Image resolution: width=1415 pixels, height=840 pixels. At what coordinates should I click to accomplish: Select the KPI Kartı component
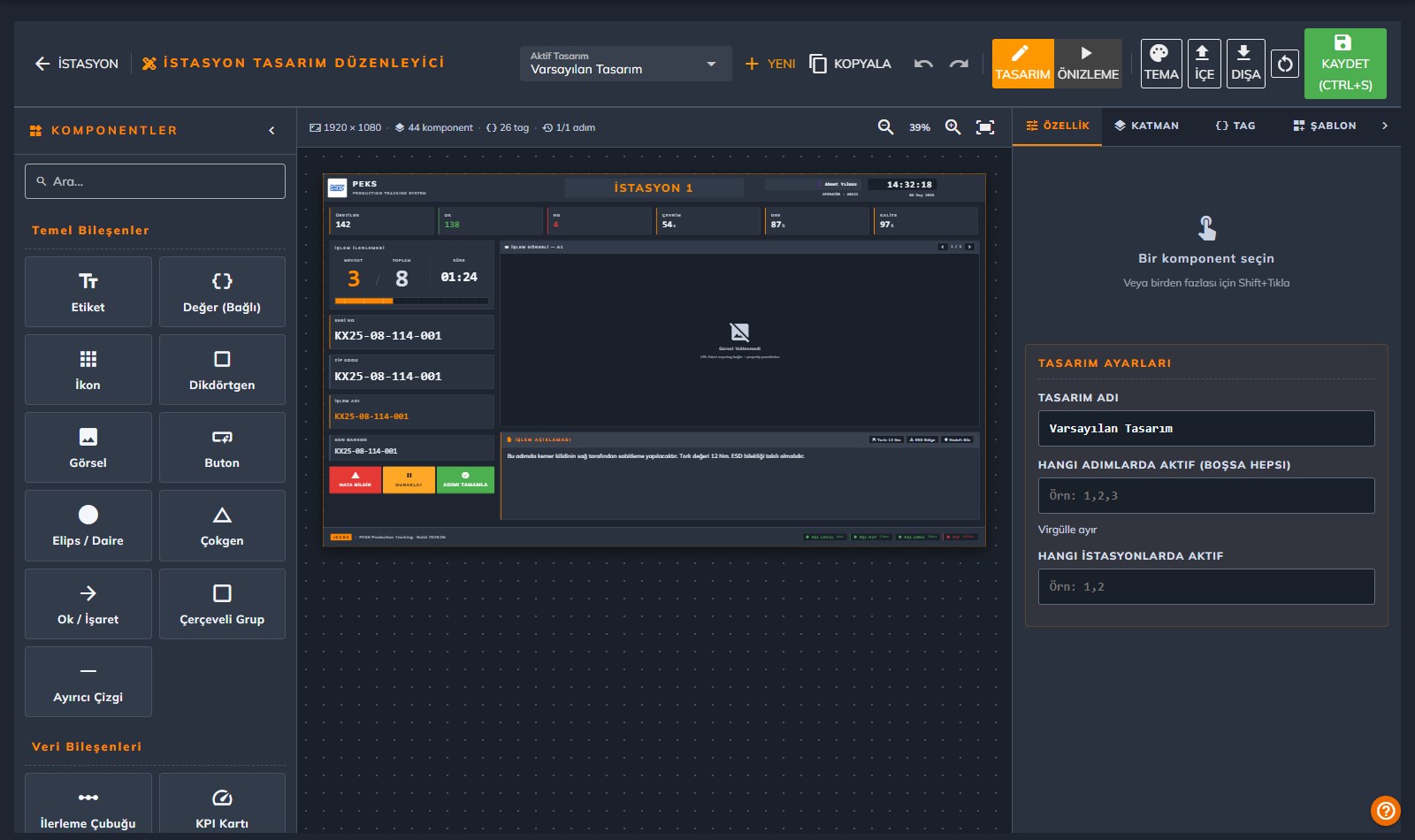point(222,803)
